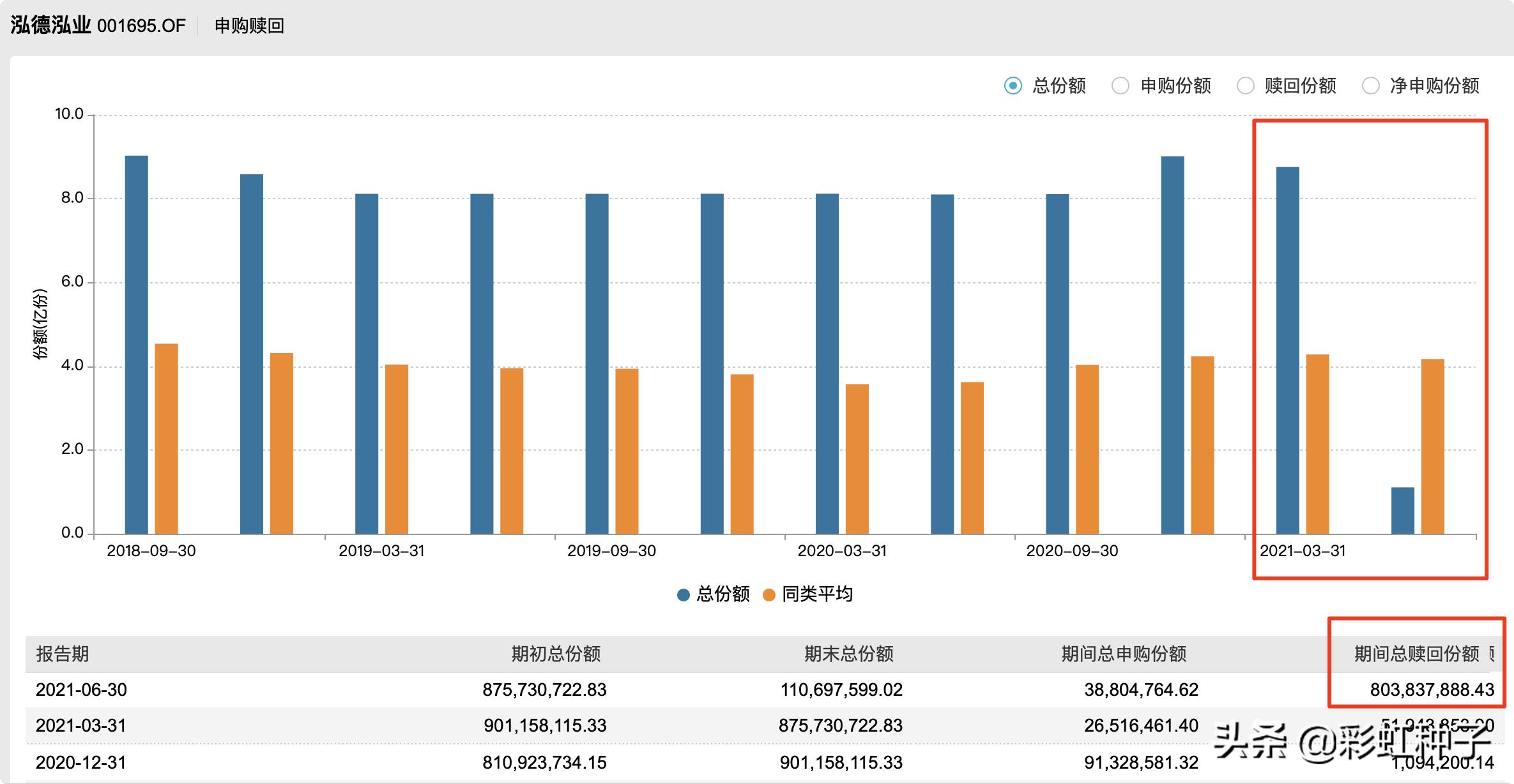Click the 2019-09-30 axis date label
1514x784 pixels.
pyautogui.click(x=611, y=551)
